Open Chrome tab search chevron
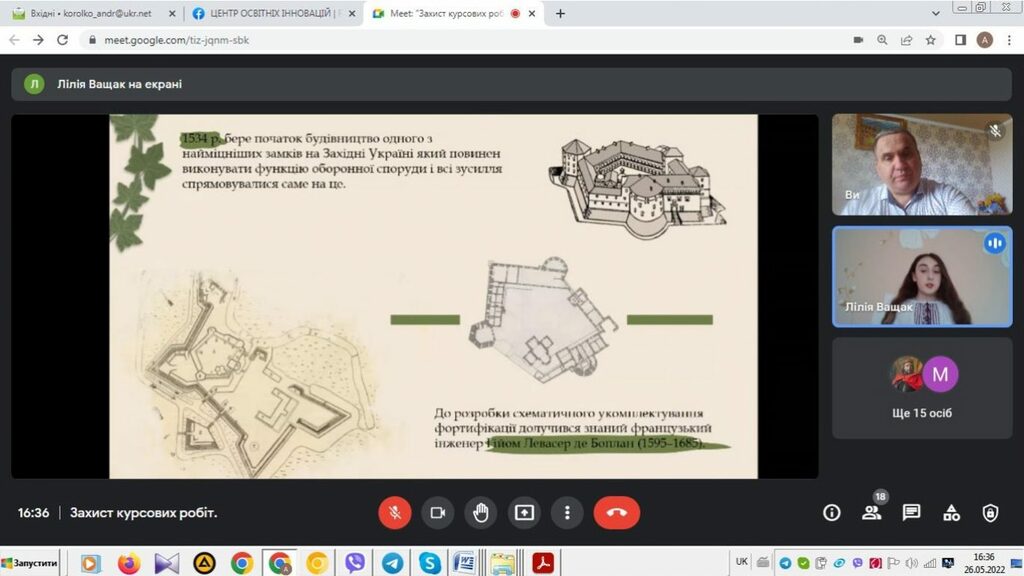 935,13
